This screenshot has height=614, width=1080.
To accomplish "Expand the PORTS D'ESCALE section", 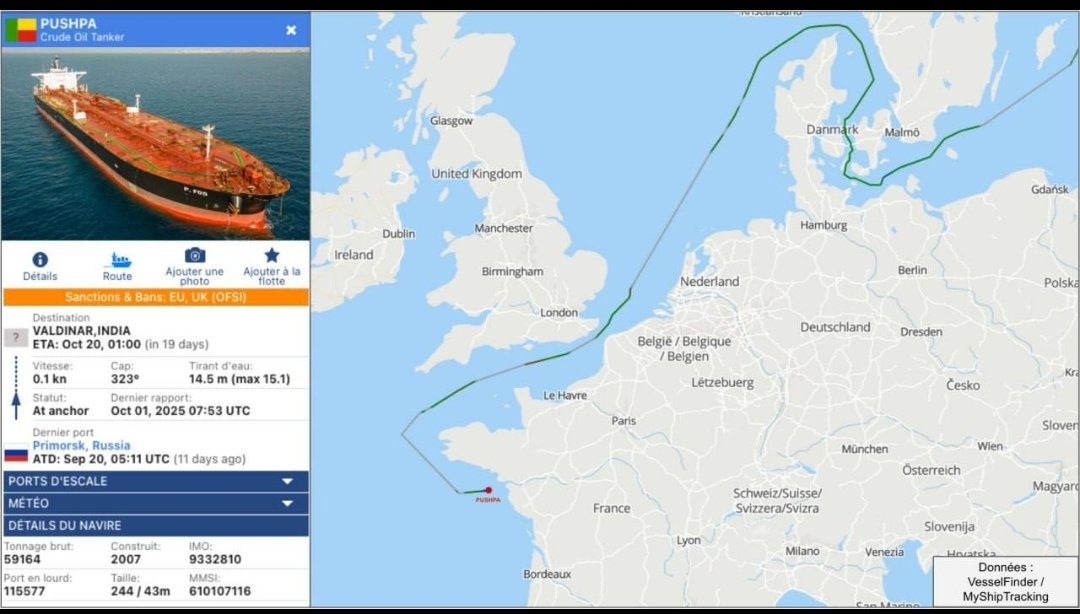I will (x=156, y=481).
